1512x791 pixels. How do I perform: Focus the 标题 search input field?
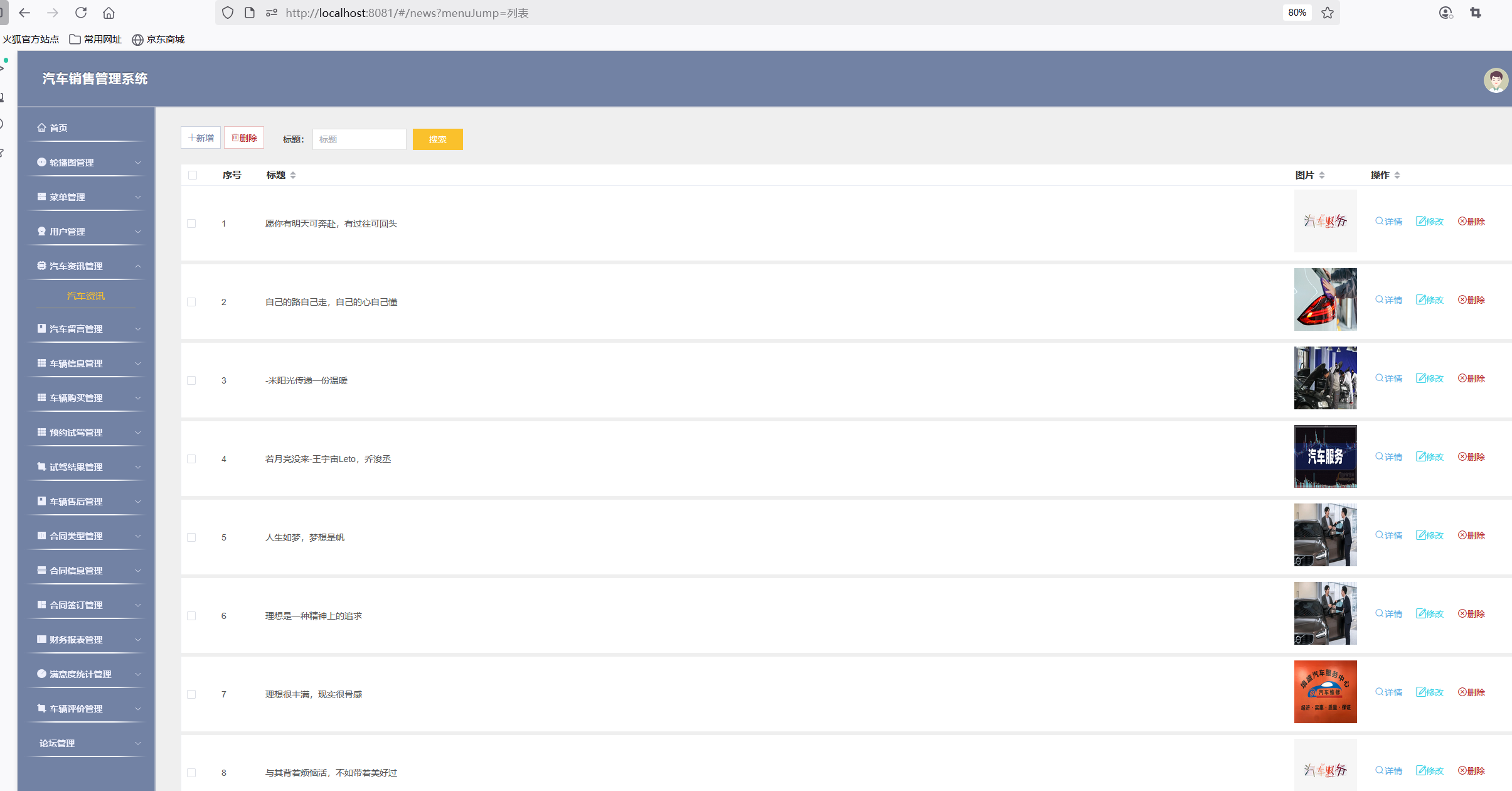[359, 139]
